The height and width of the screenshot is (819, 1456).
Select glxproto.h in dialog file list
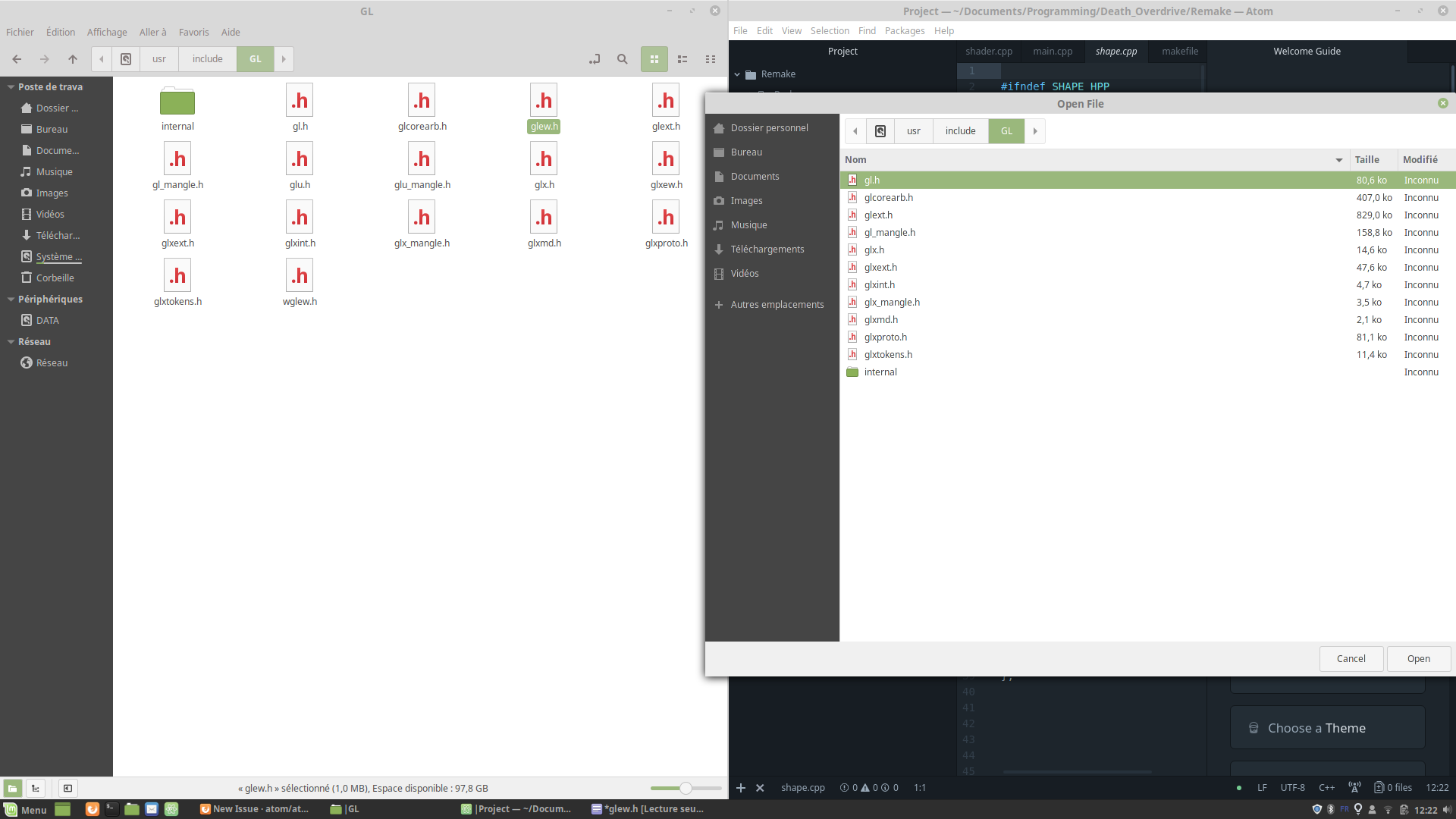(x=886, y=337)
